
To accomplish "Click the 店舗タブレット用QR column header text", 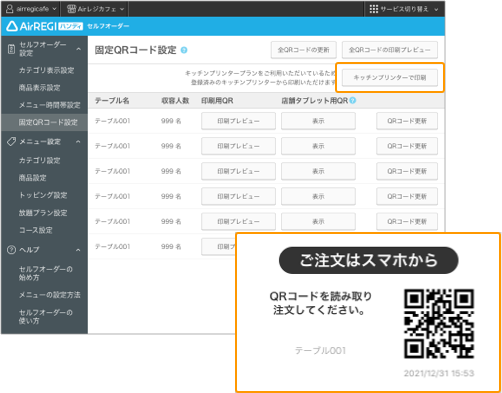I will coord(315,101).
